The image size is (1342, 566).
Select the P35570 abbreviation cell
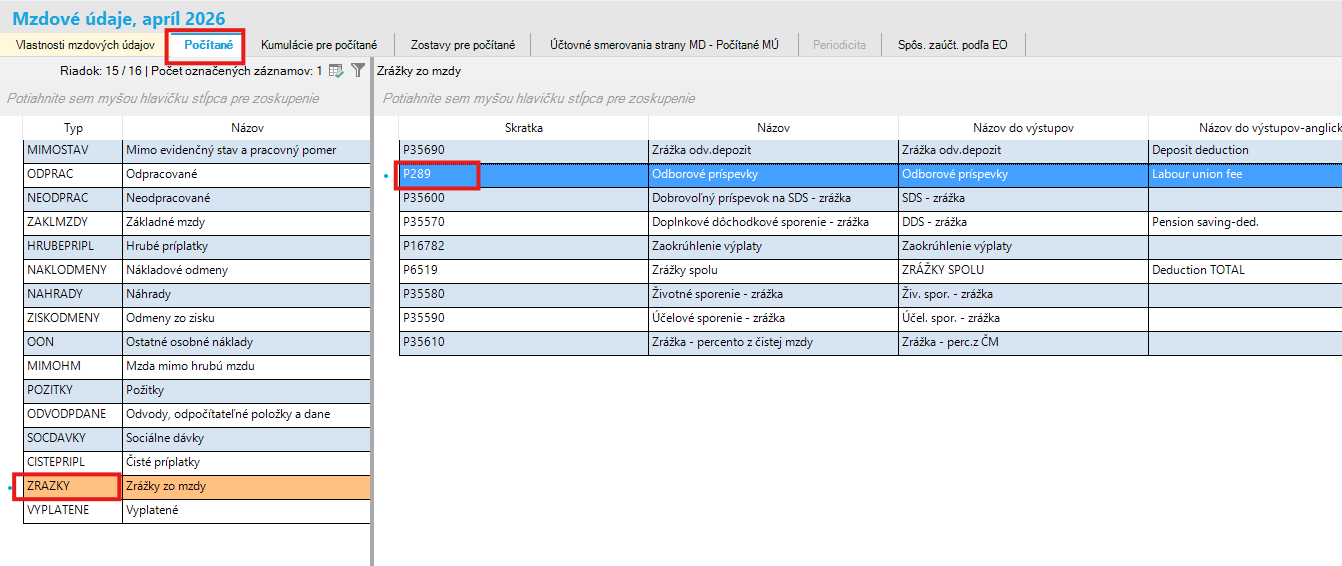pos(524,223)
